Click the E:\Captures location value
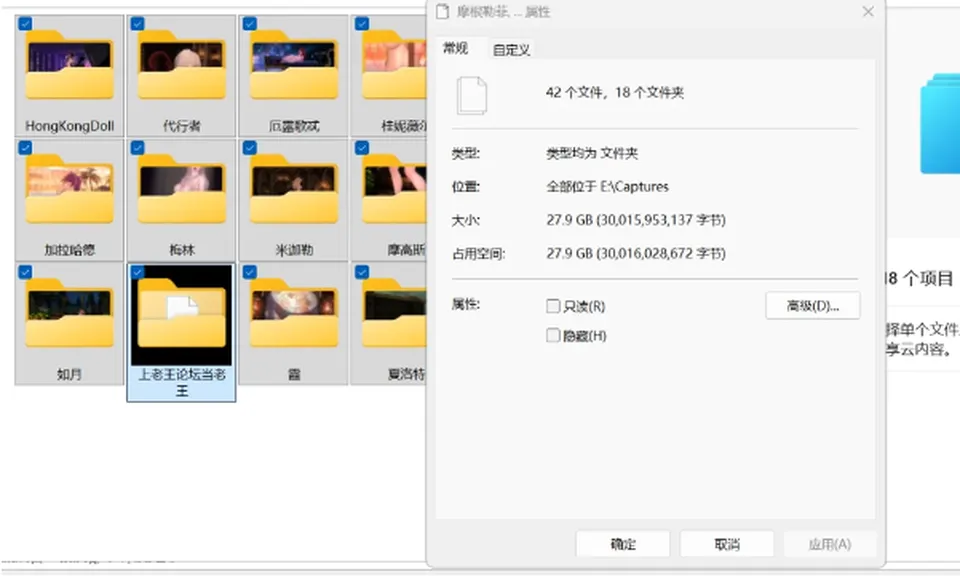 (634, 186)
